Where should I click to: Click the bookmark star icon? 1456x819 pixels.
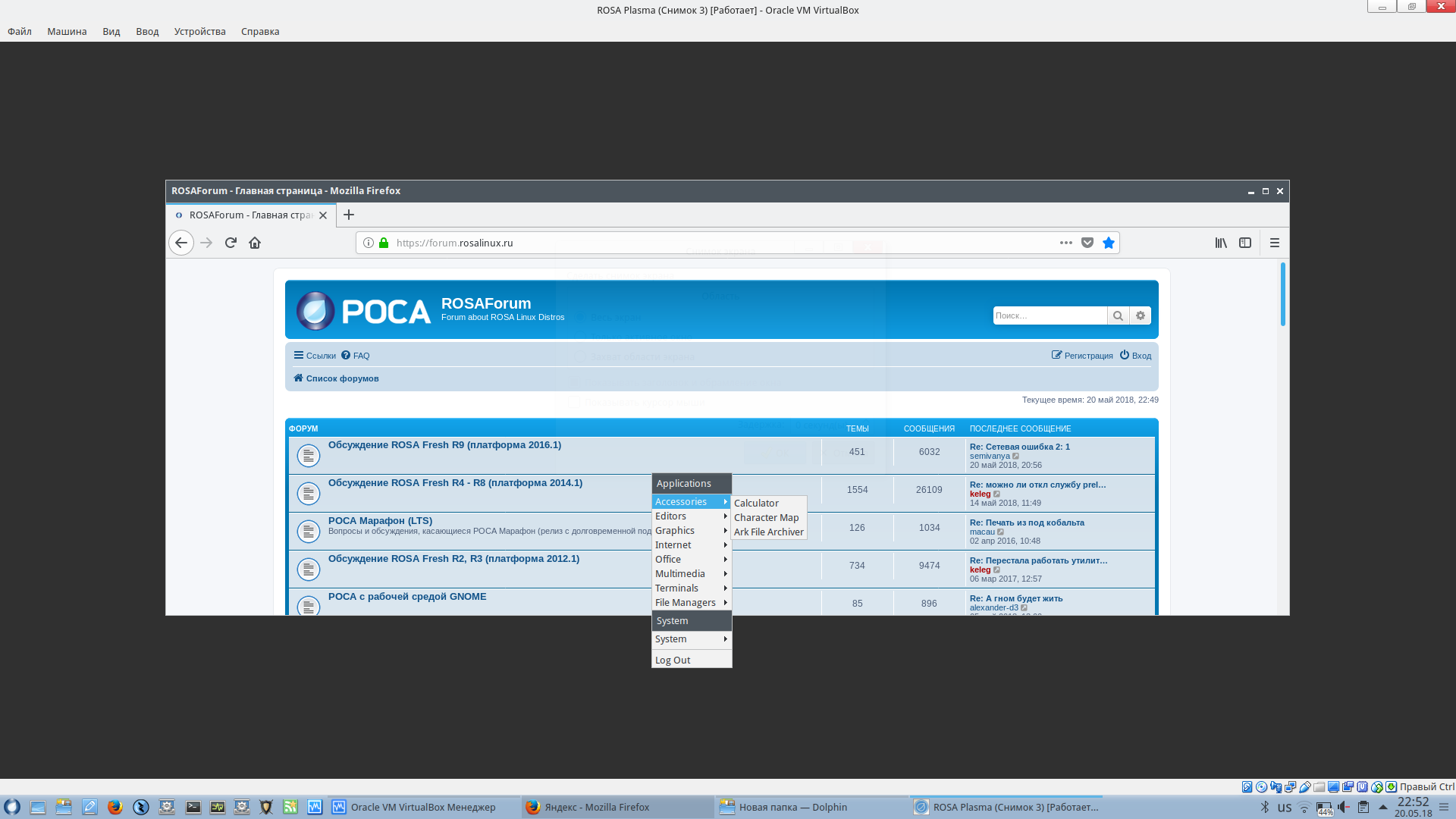click(1109, 243)
